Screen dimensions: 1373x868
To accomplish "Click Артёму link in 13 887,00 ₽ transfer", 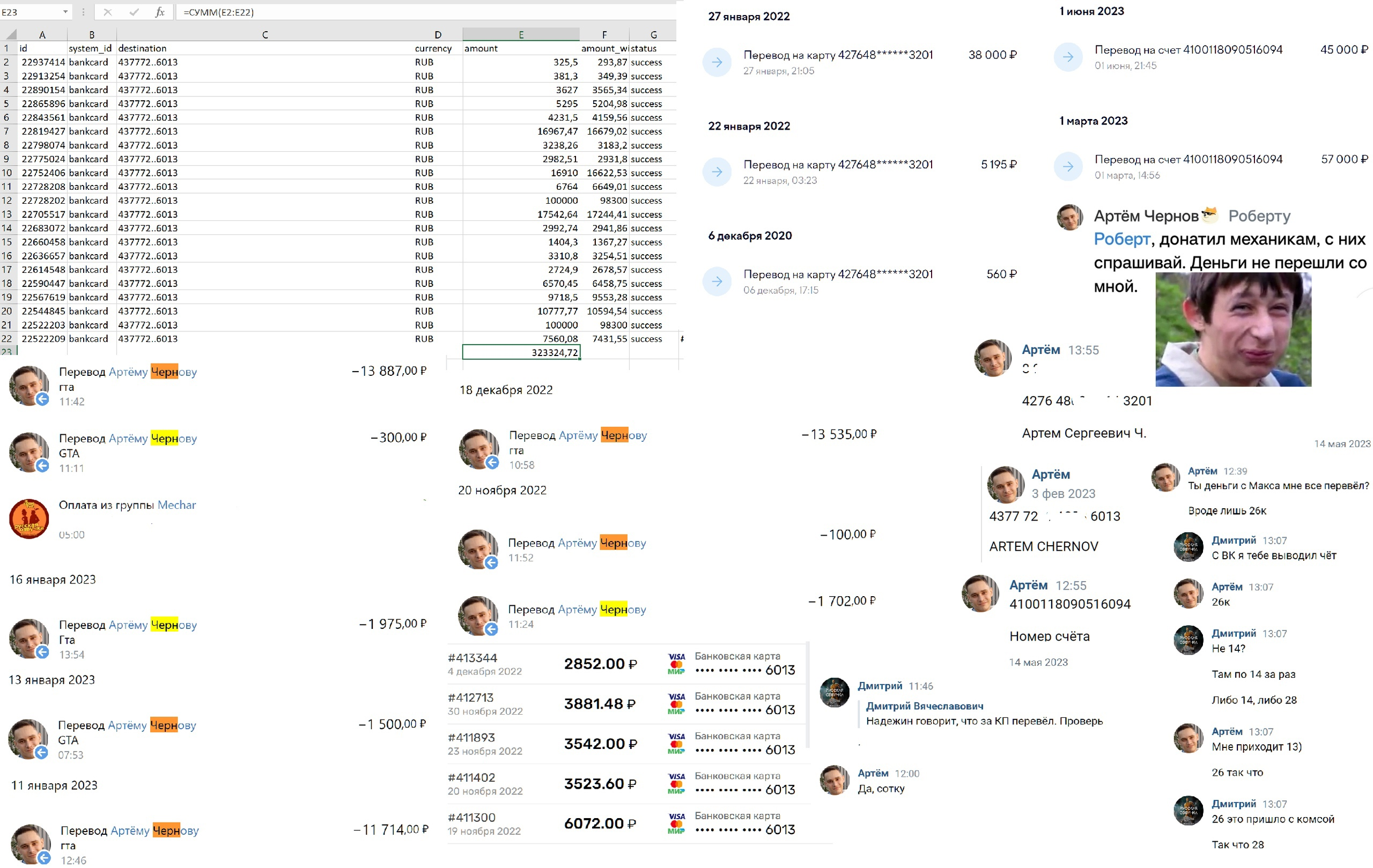I will pyautogui.click(x=128, y=372).
